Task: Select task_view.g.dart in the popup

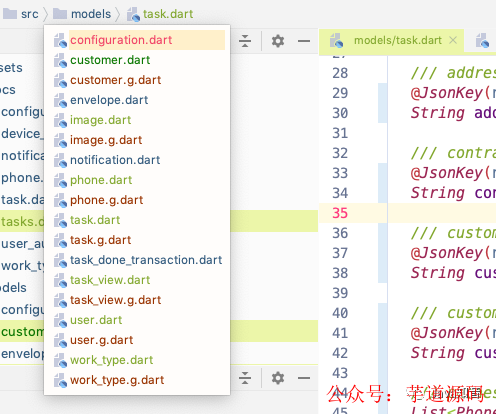Action: [116, 300]
